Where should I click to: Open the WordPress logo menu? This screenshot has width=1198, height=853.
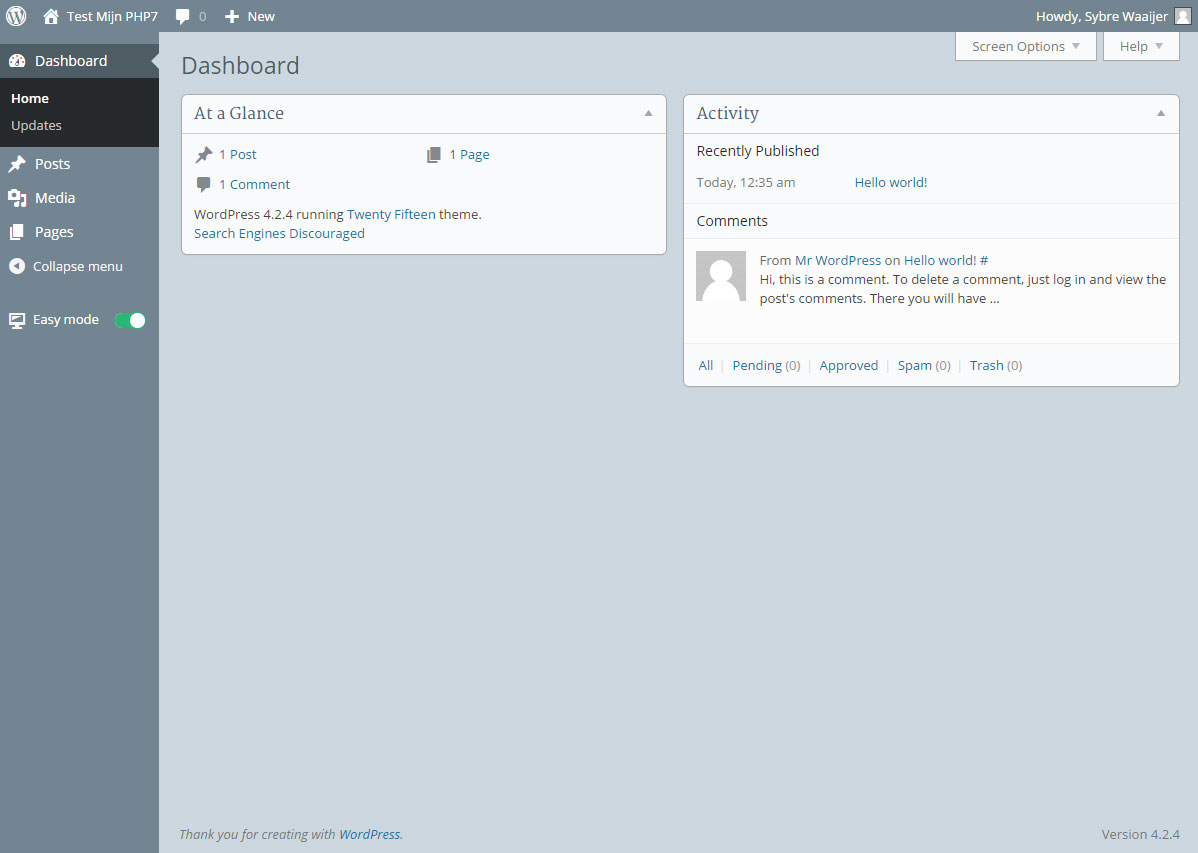point(16,16)
